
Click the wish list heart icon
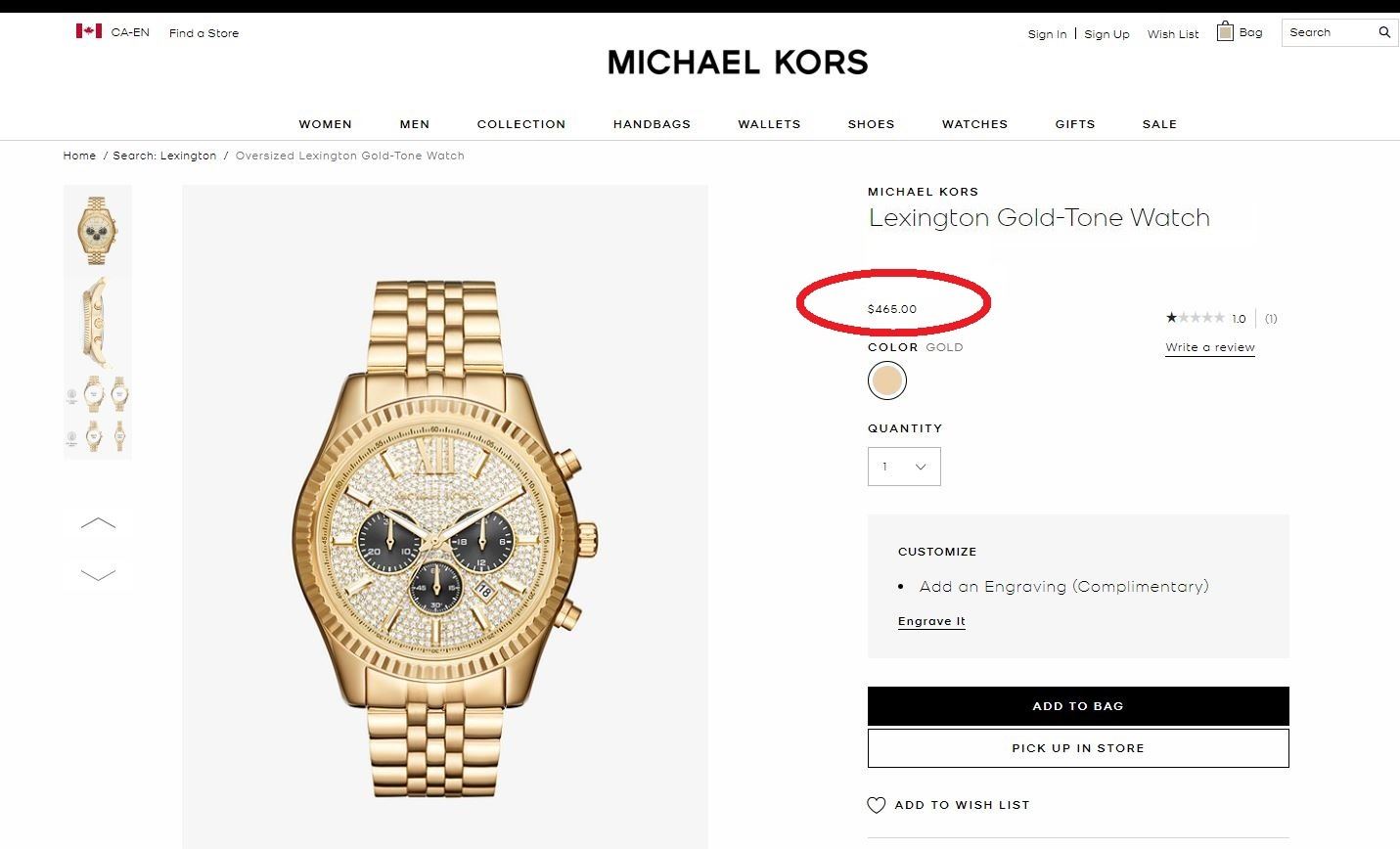point(877,805)
